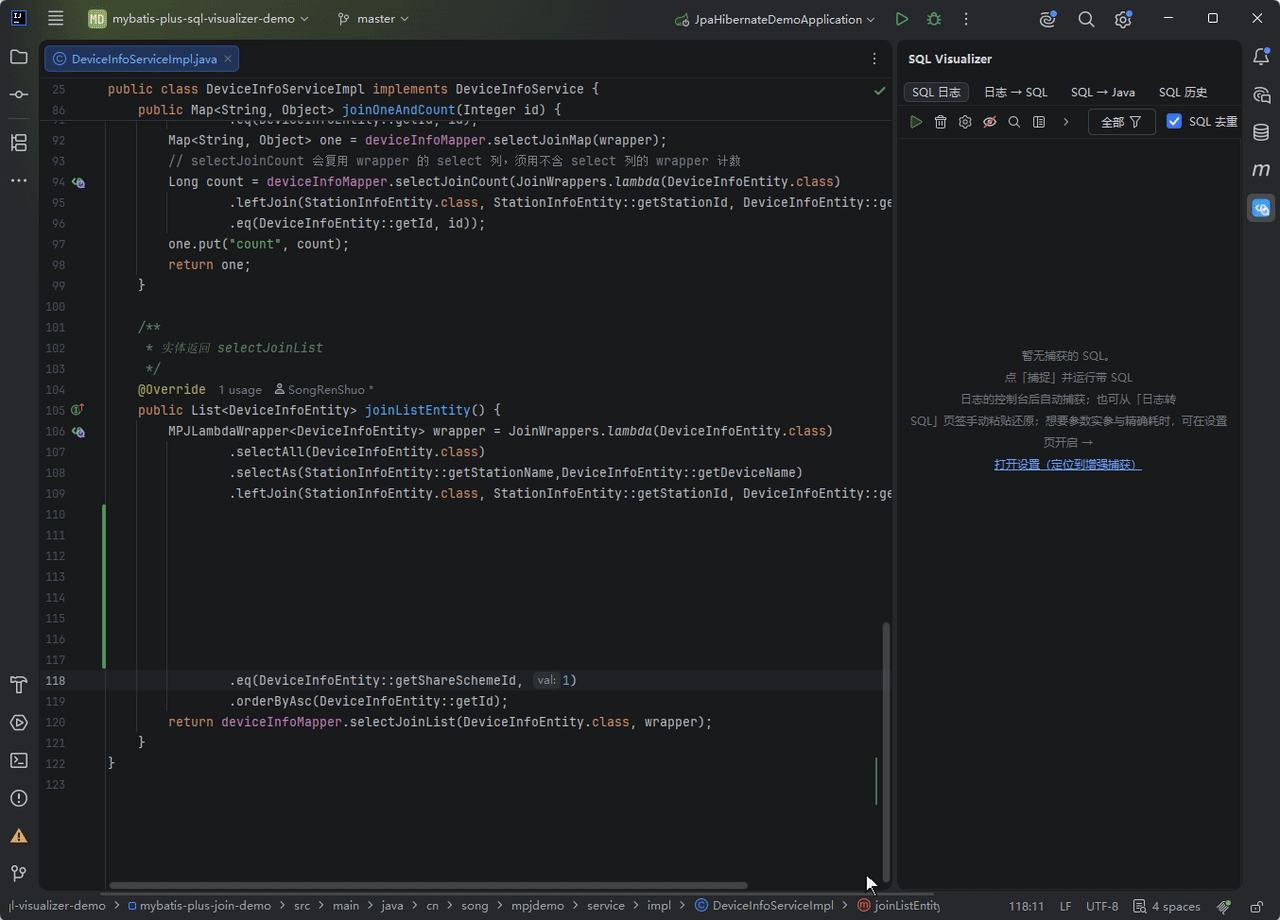The width and height of the screenshot is (1280, 920).
Task: Expand more SQL Visualizer toolbar actions chevron
Action: [x=1066, y=122]
